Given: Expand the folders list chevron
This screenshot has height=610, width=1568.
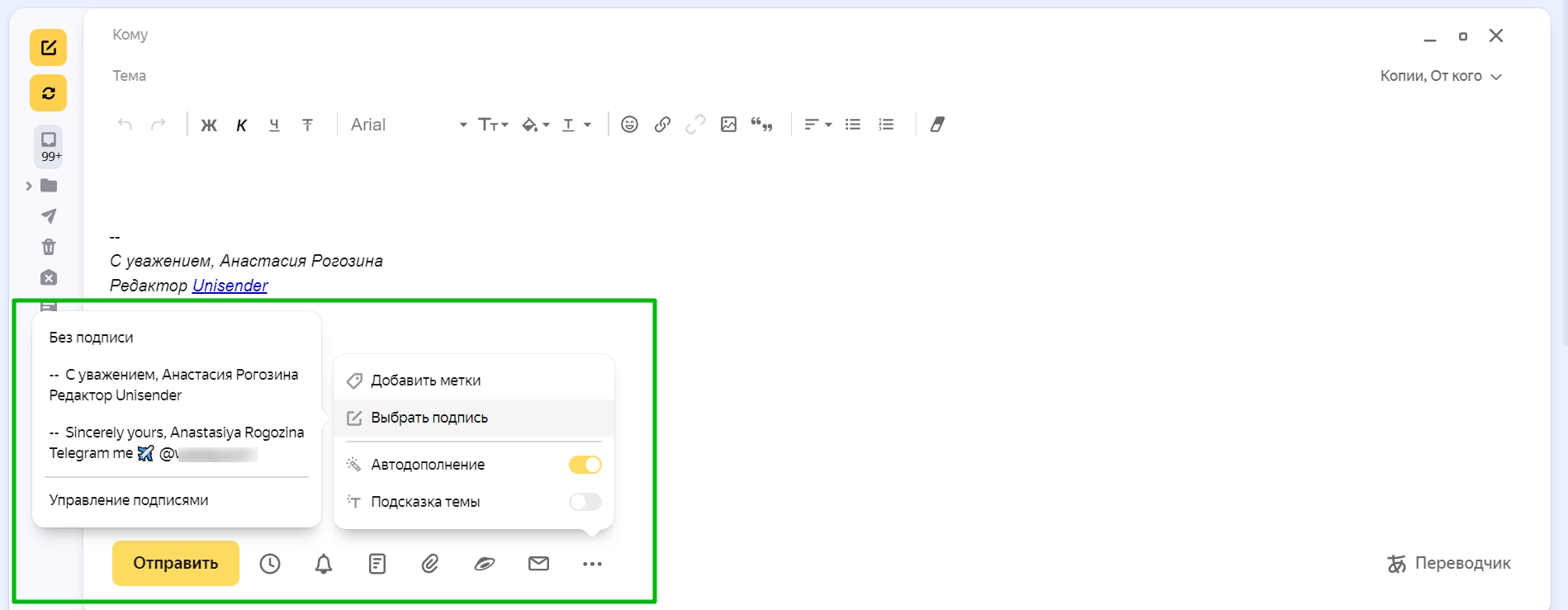Looking at the screenshot, I should (29, 186).
